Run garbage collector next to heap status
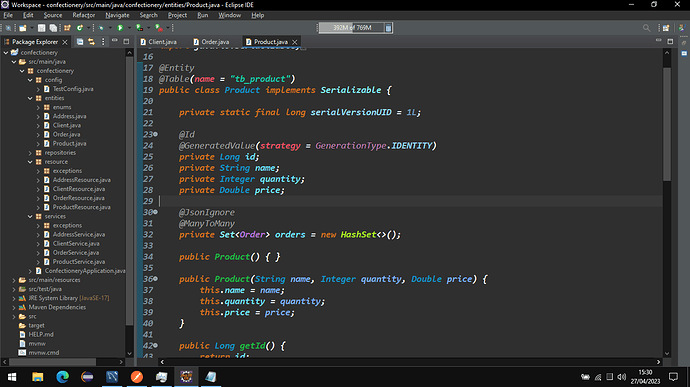 tap(388, 28)
